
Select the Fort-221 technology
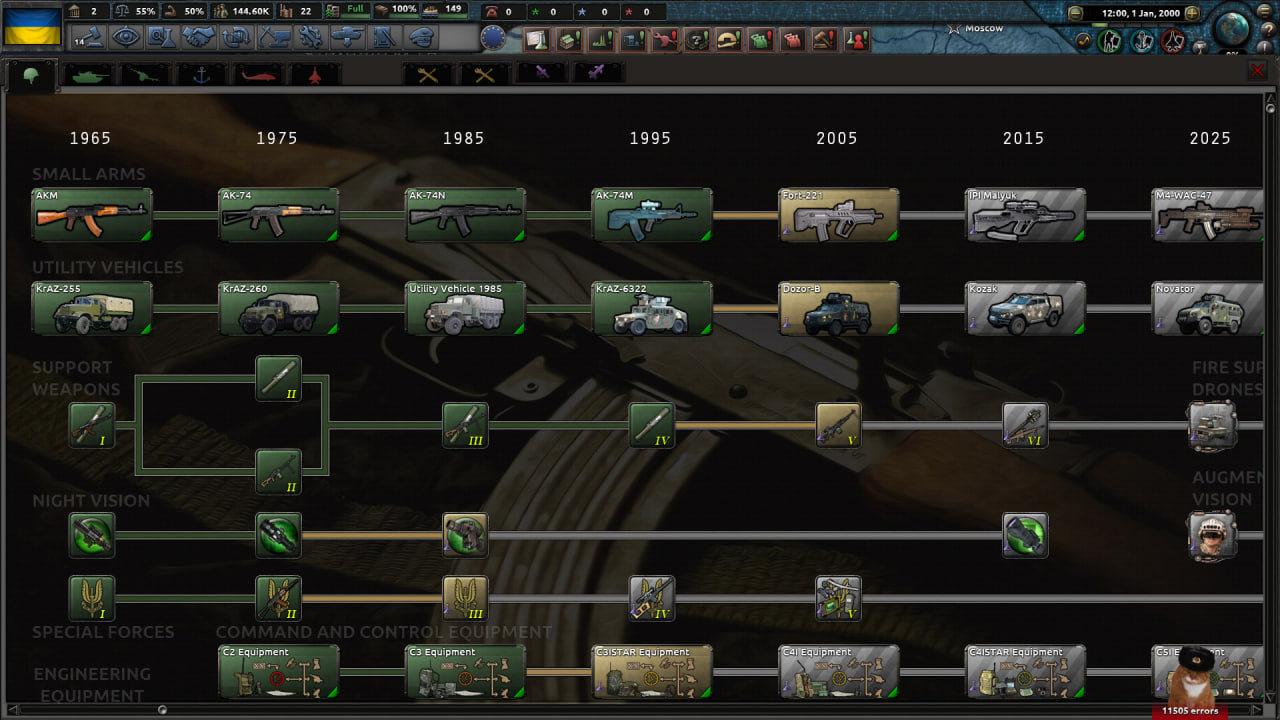[839, 215]
